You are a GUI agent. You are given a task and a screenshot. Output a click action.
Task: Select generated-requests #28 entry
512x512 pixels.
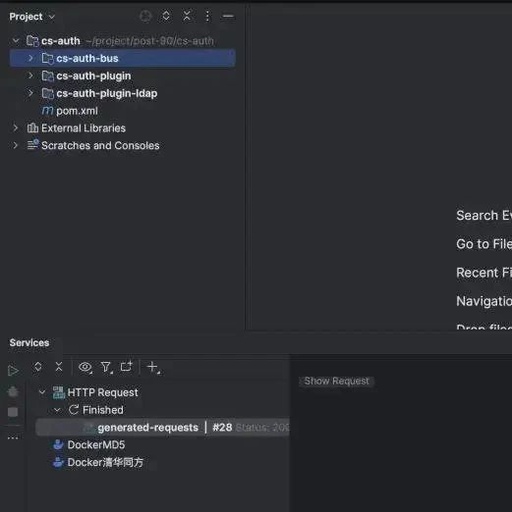click(x=163, y=427)
